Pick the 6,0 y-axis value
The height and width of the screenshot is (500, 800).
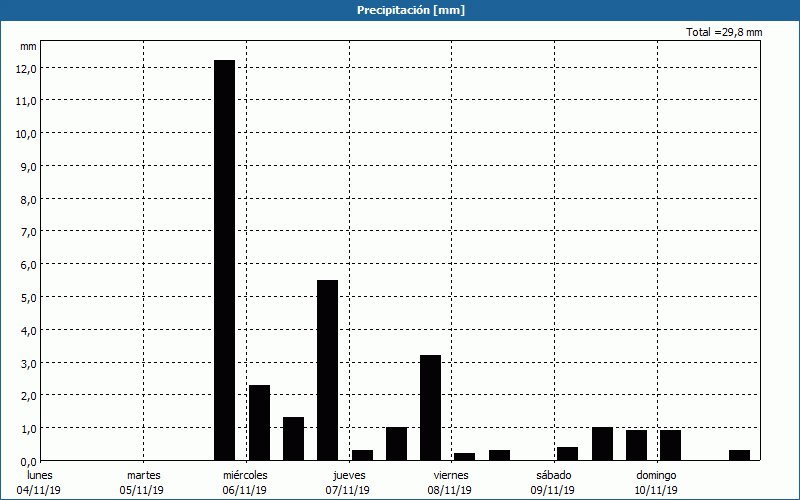(29, 265)
